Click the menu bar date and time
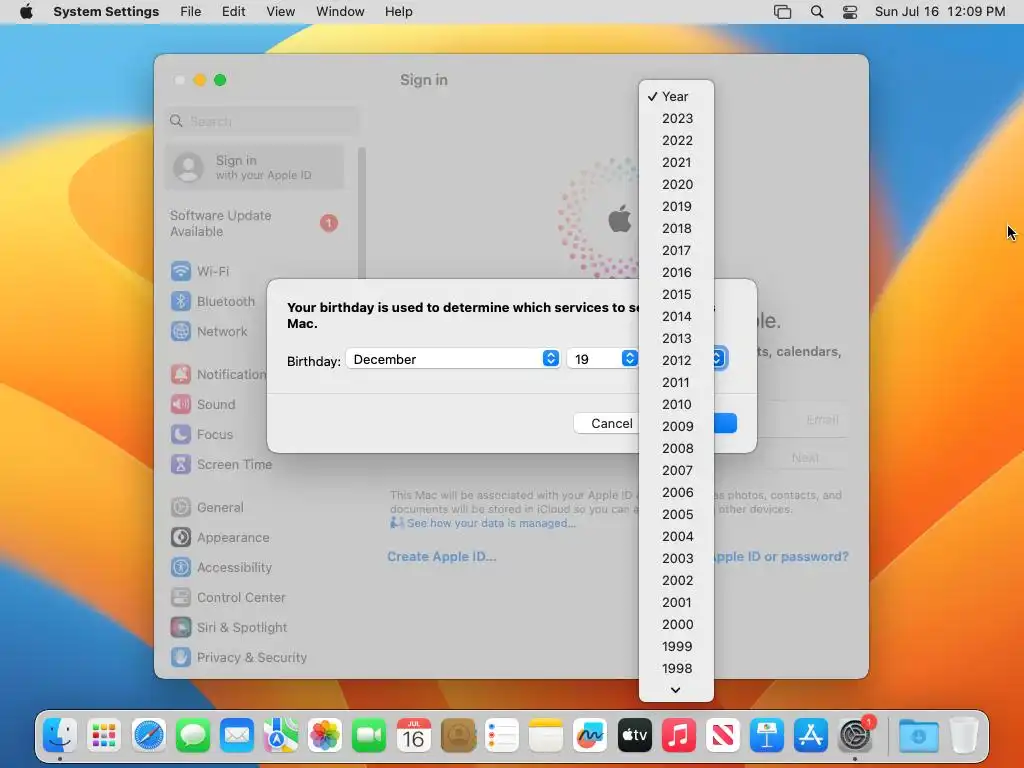 pyautogui.click(x=940, y=12)
